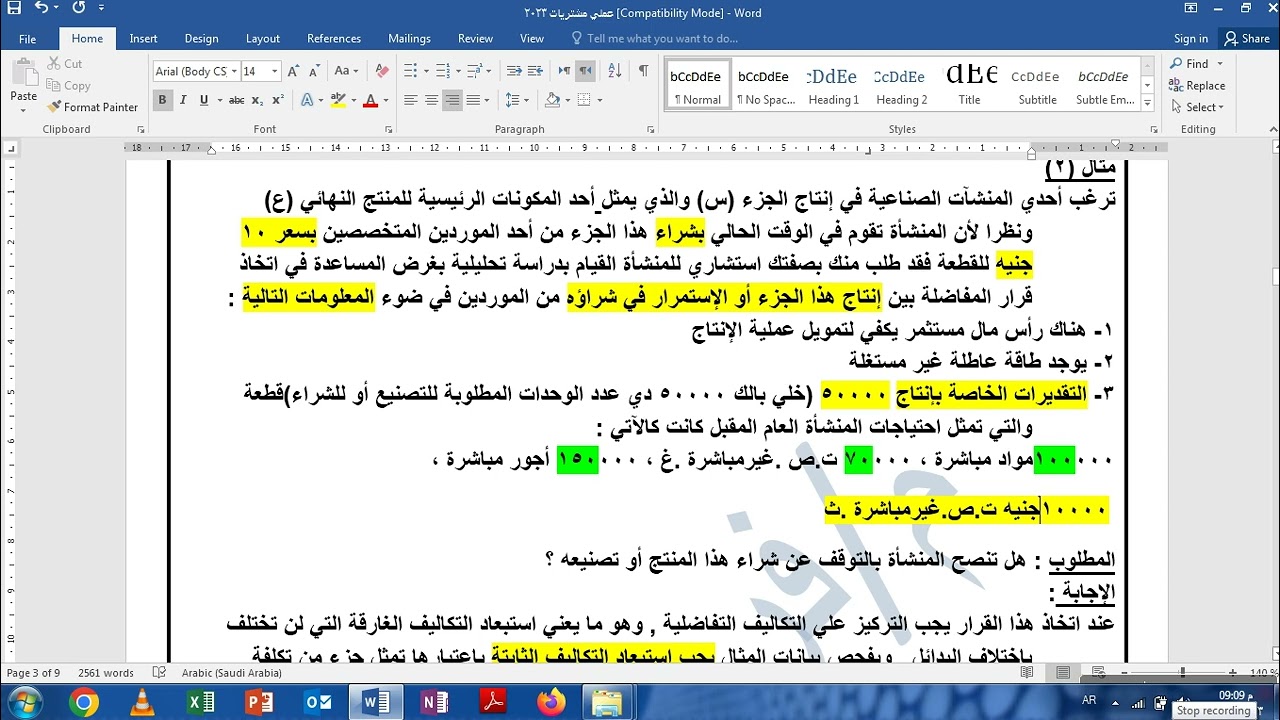Apply subscript formatting
This screenshot has width=1280, height=720.
[x=257, y=100]
